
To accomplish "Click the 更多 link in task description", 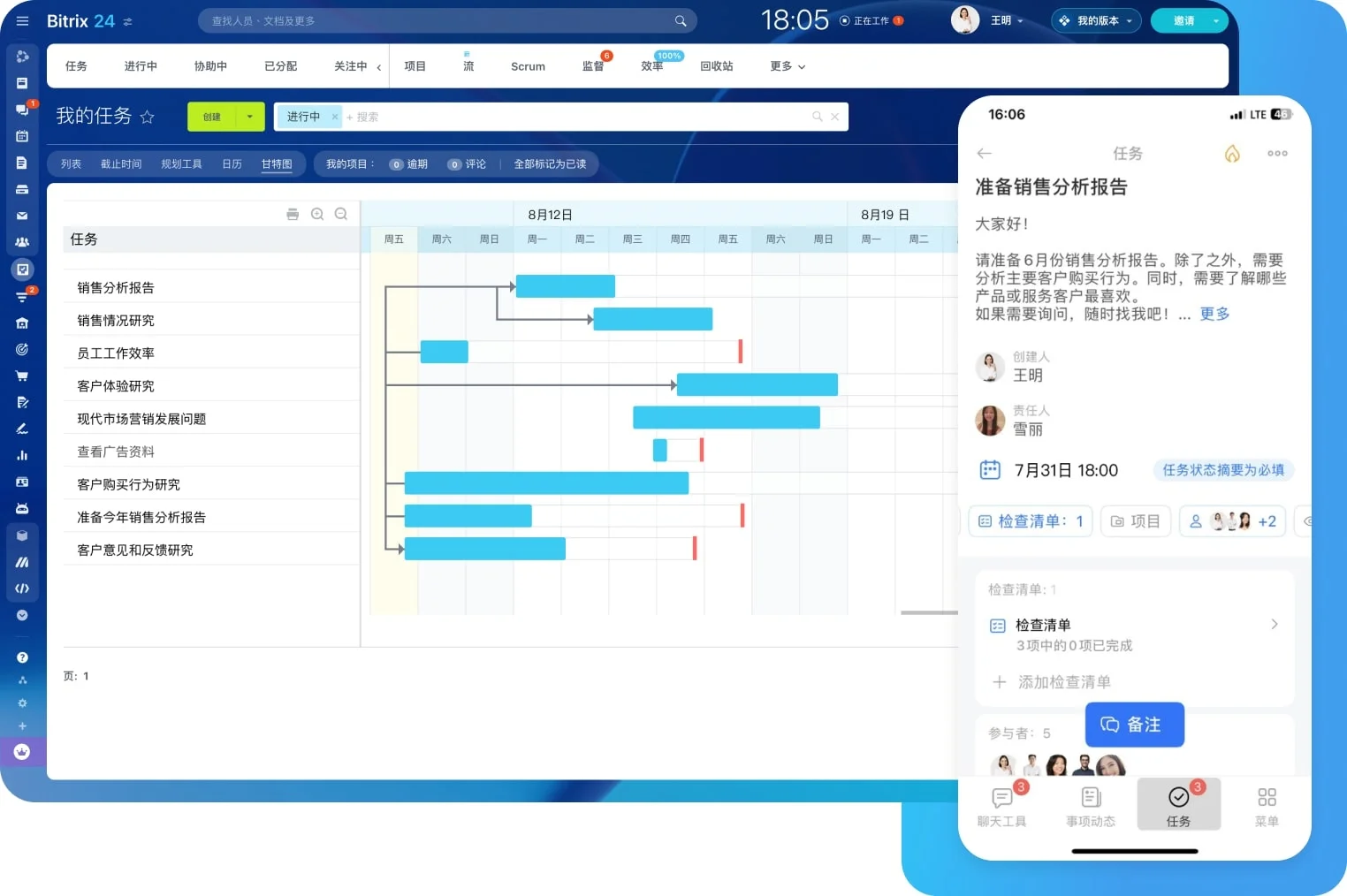I will [1214, 314].
